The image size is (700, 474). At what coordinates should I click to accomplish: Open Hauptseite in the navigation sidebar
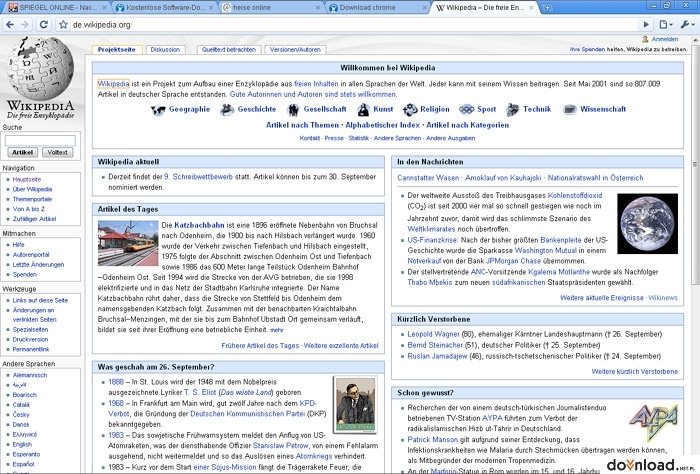27,179
